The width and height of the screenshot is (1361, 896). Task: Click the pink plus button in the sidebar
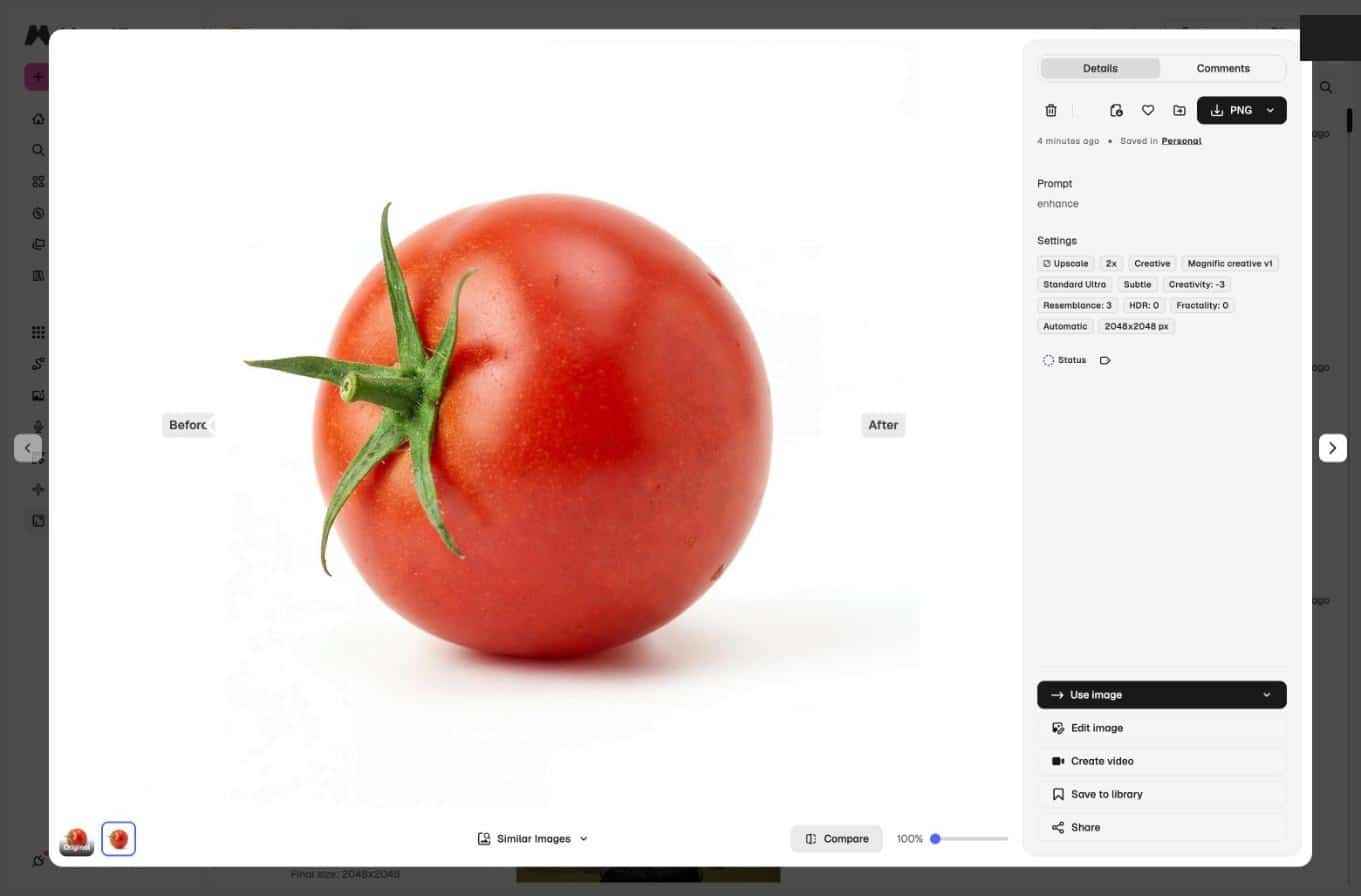[37, 77]
